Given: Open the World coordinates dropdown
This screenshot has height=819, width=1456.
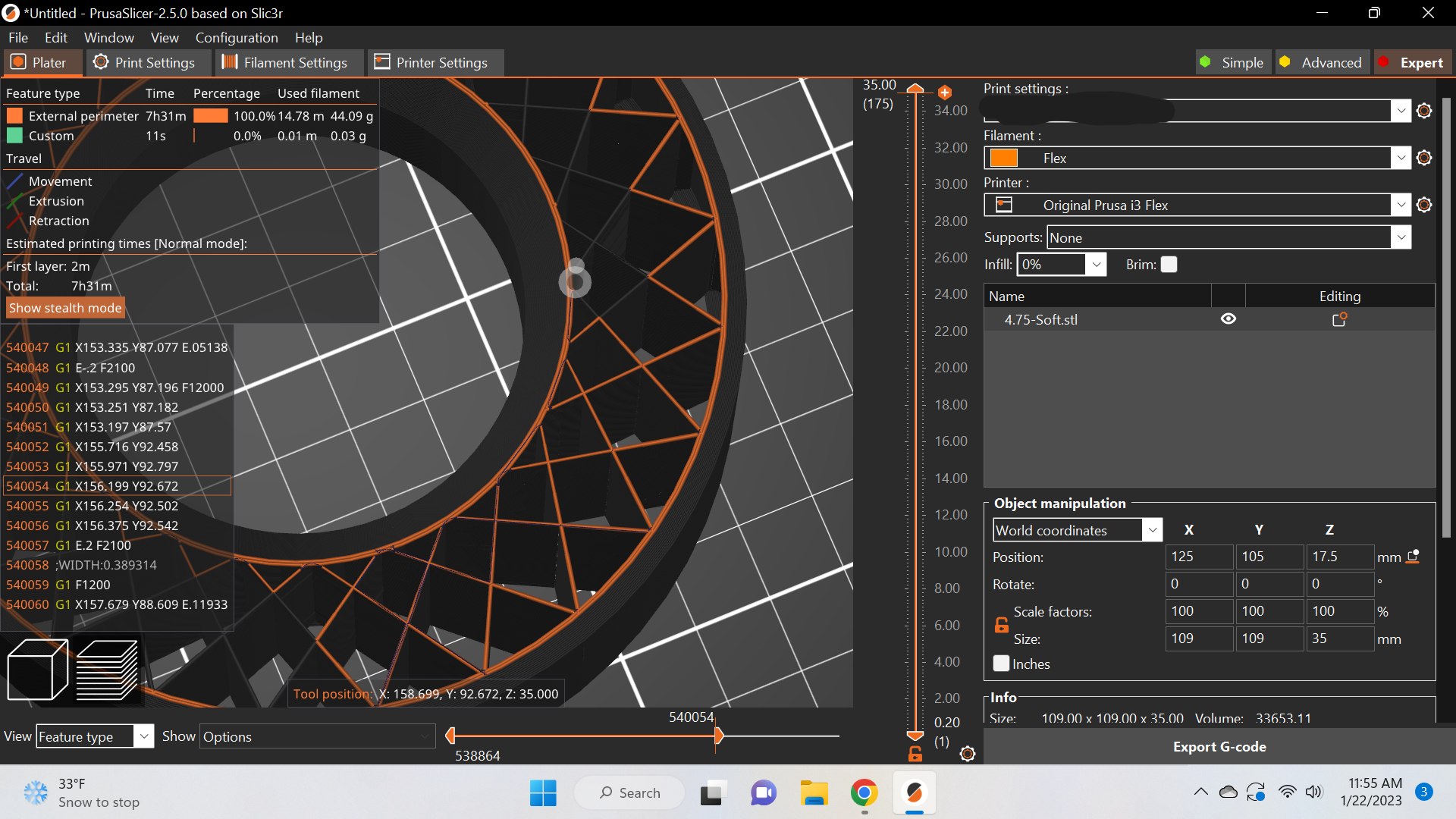Looking at the screenshot, I should (x=1152, y=529).
